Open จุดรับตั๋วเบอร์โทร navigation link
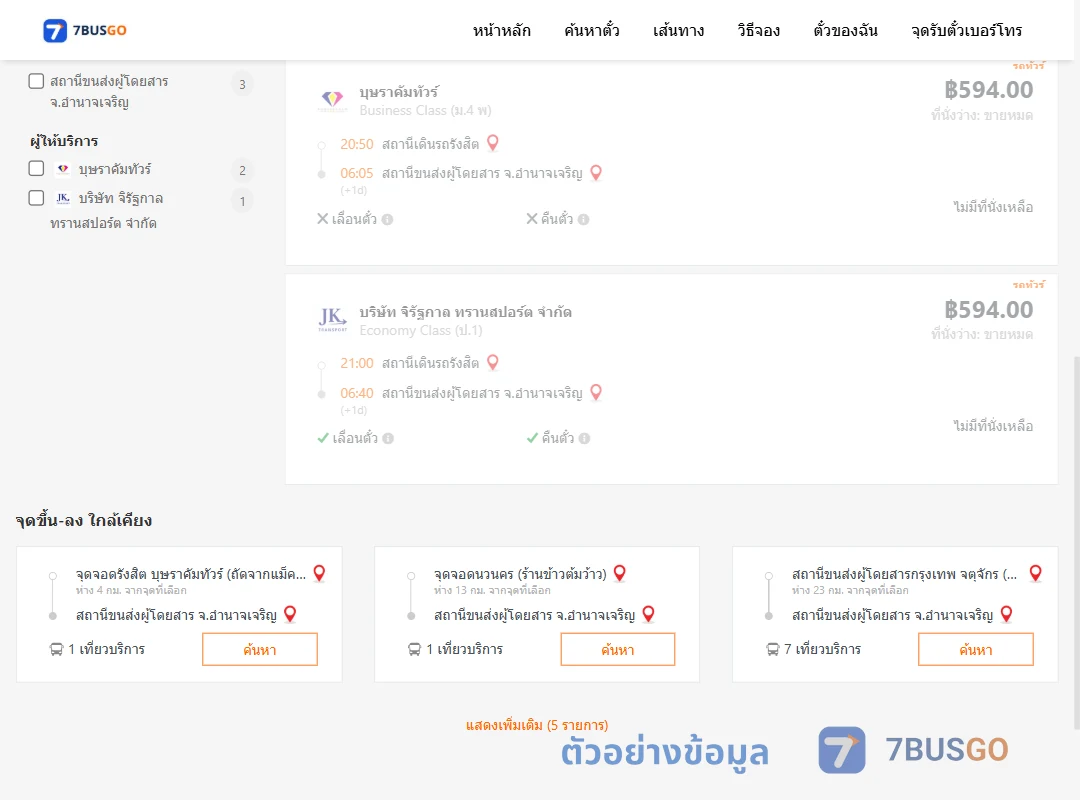Image resolution: width=1080 pixels, height=800 pixels. (966, 30)
